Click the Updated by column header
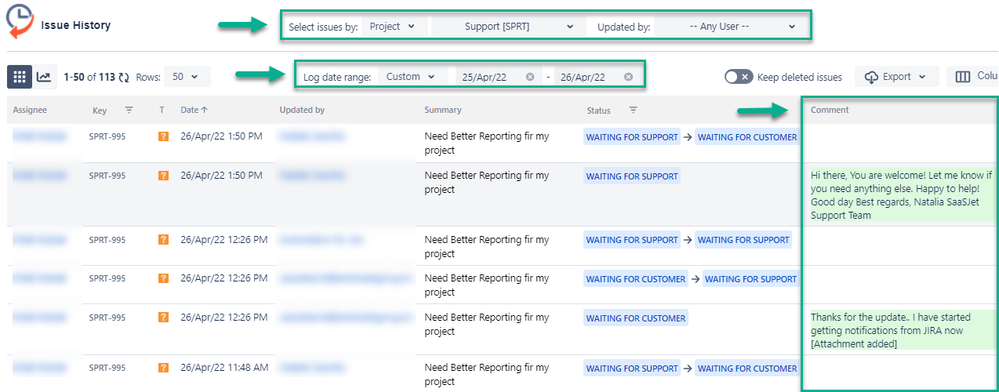 coord(302,110)
